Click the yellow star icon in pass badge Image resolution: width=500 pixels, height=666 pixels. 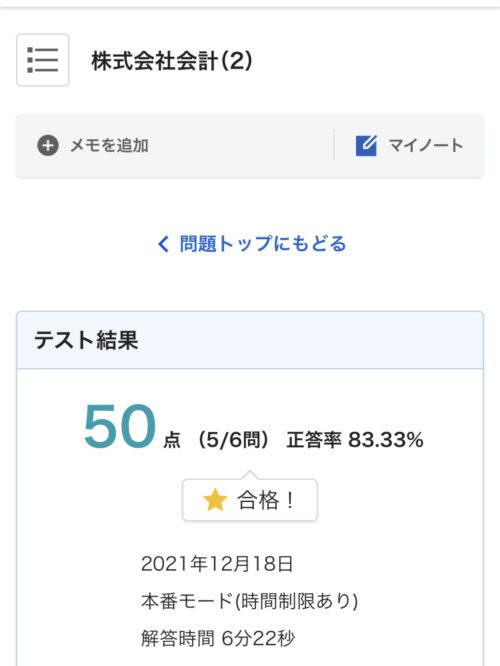coord(215,500)
